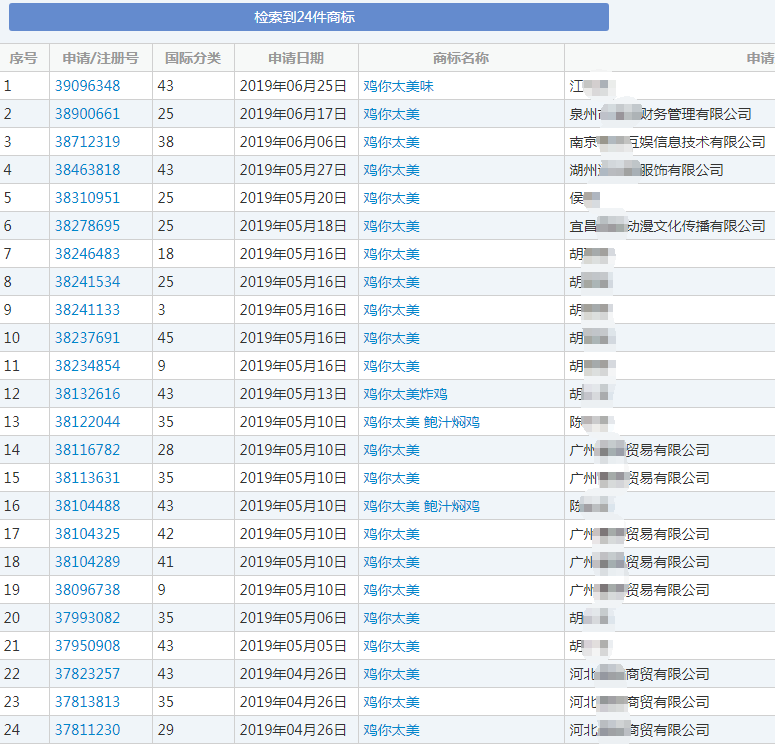Click the 序号 column header
The image size is (775, 746).
[24, 58]
